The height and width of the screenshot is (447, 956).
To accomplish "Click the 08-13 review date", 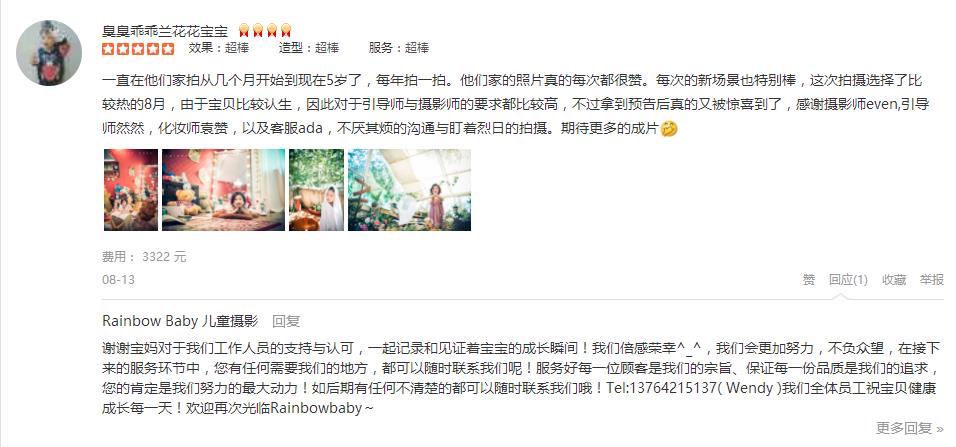I will 118,280.
